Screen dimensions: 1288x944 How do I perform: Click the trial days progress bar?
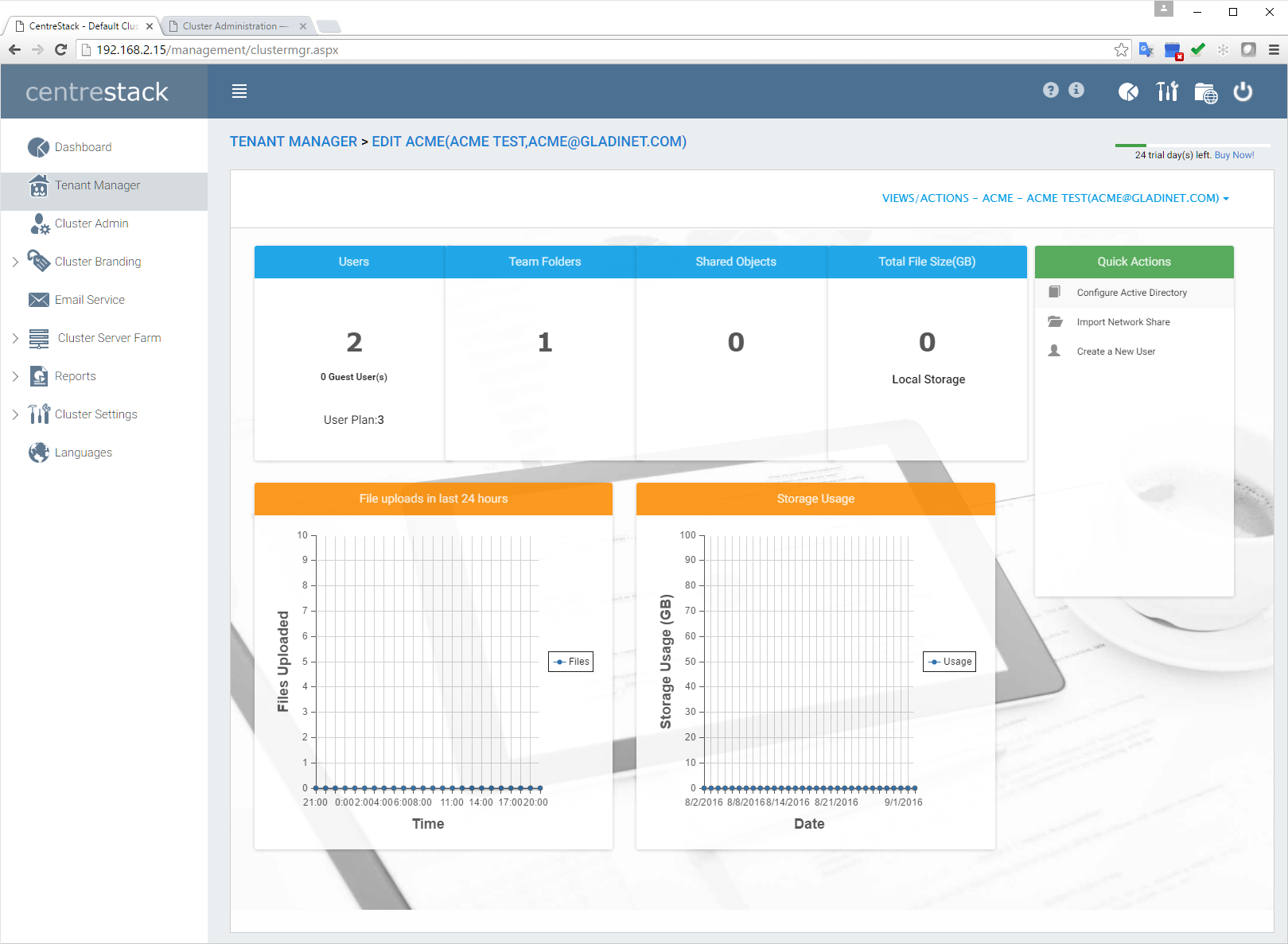point(1192,146)
